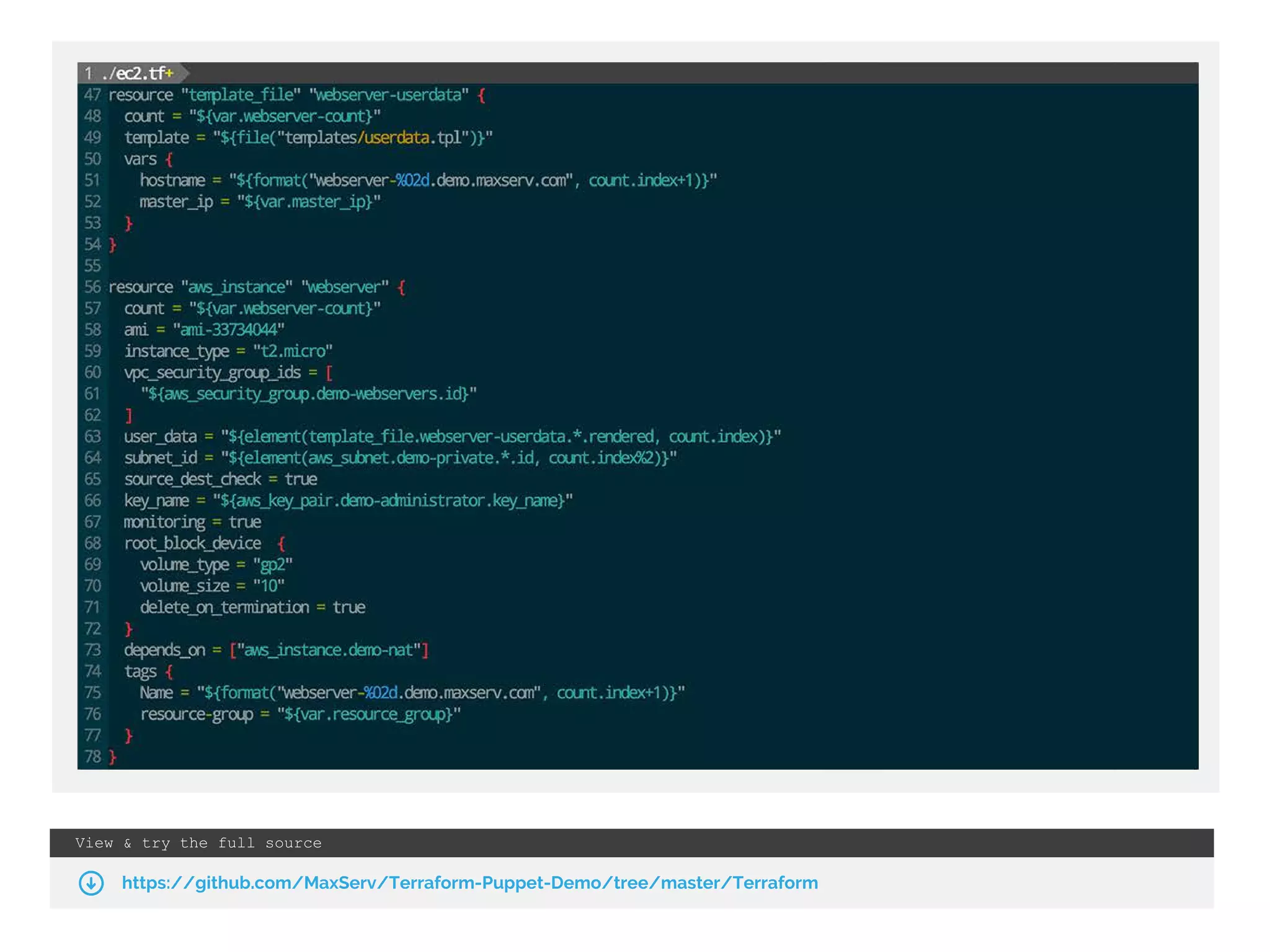
Task: Click master_ip assignment on line 52
Action: coord(260,202)
